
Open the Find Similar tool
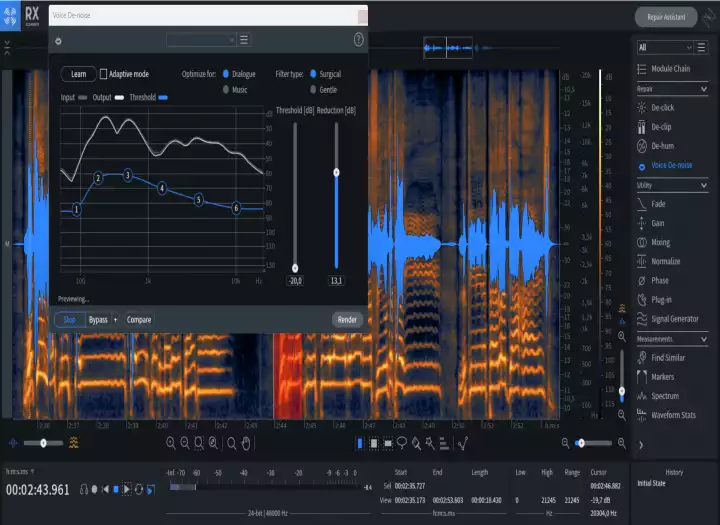[670, 358]
